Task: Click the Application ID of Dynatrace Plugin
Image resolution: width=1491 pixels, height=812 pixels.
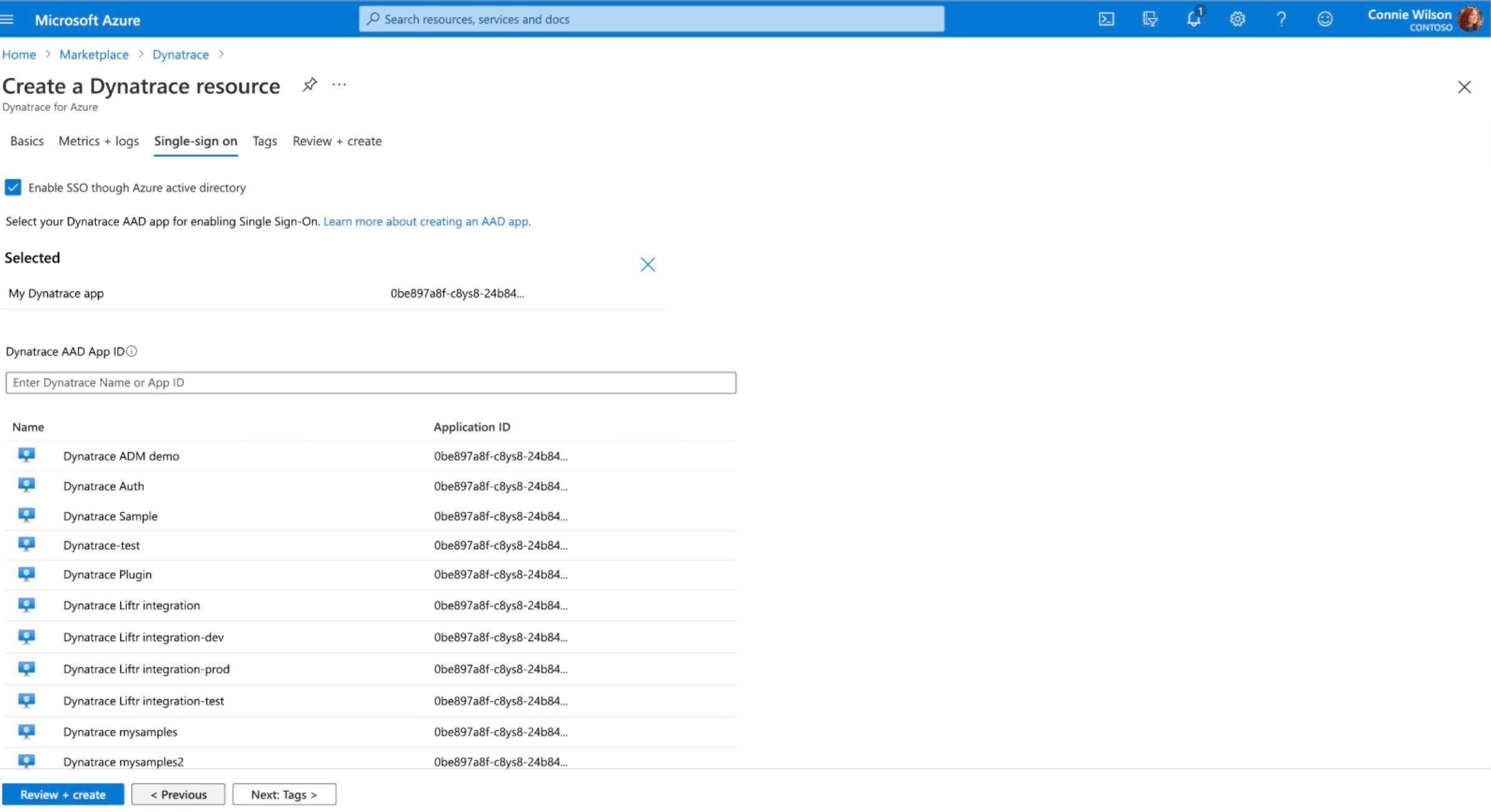Action: [501, 574]
